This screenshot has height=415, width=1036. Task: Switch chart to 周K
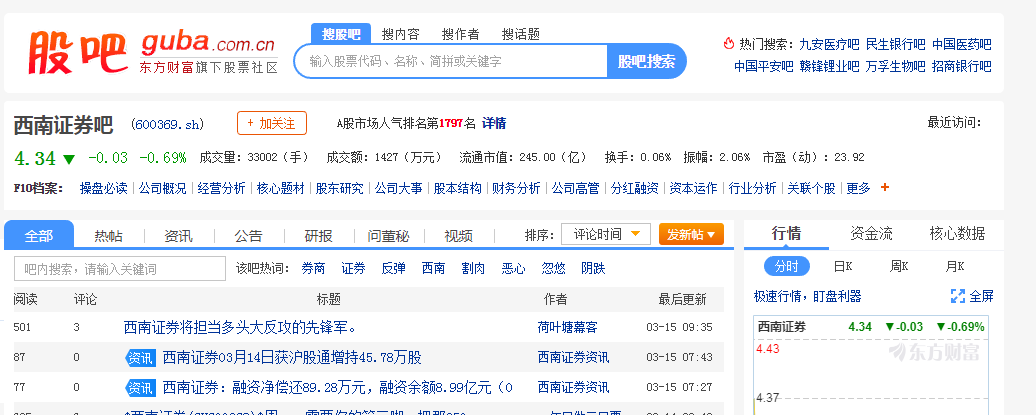coord(899,266)
